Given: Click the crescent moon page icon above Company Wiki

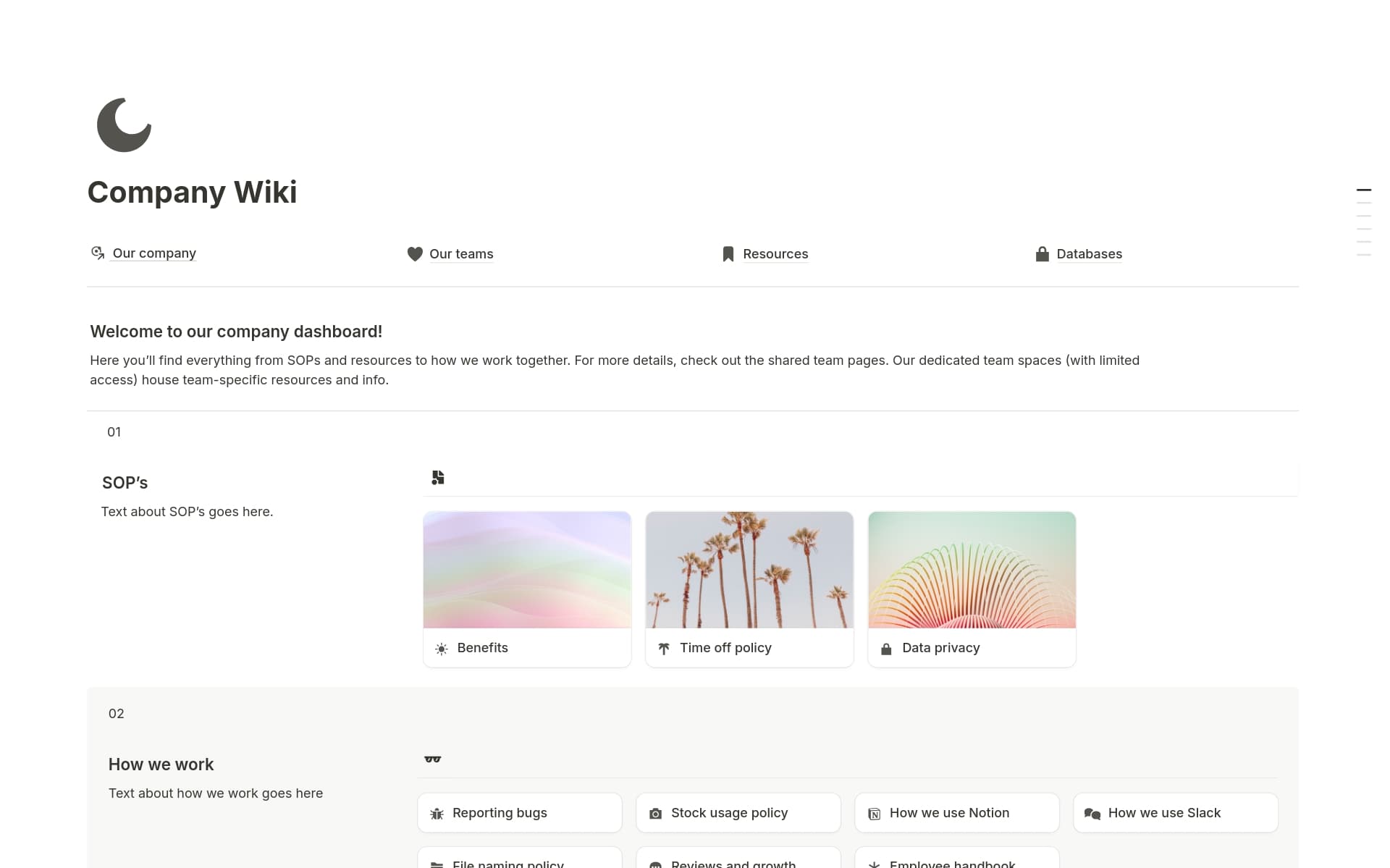Looking at the screenshot, I should coord(124,125).
